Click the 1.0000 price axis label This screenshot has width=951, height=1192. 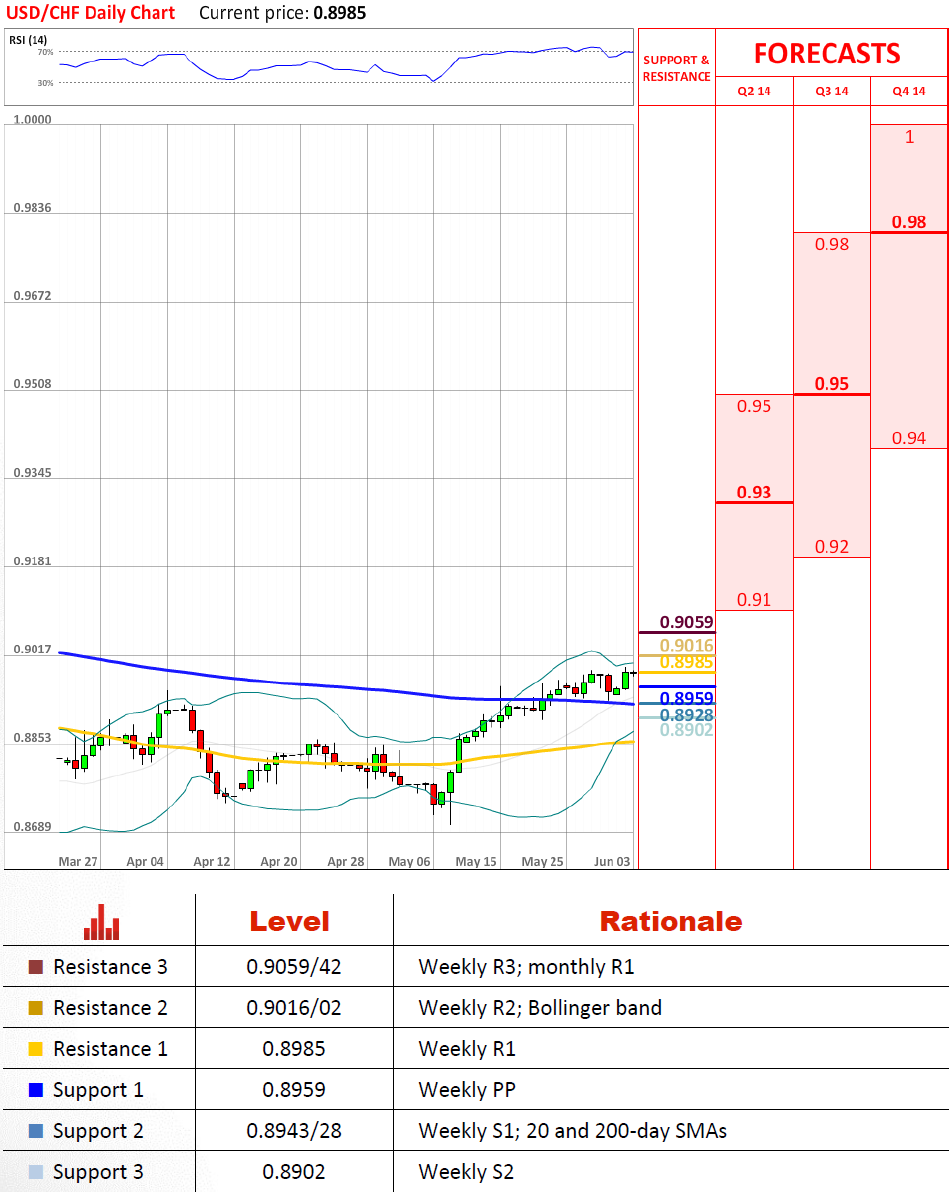click(33, 119)
